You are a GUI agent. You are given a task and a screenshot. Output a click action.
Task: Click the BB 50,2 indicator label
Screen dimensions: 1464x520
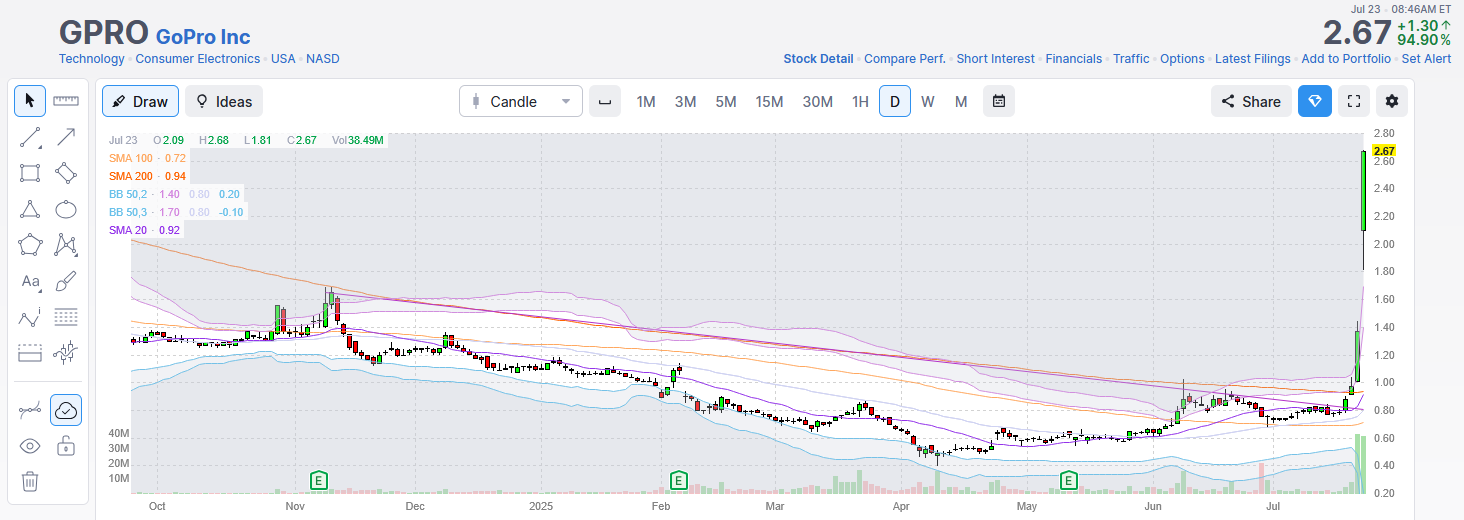[x=129, y=194]
